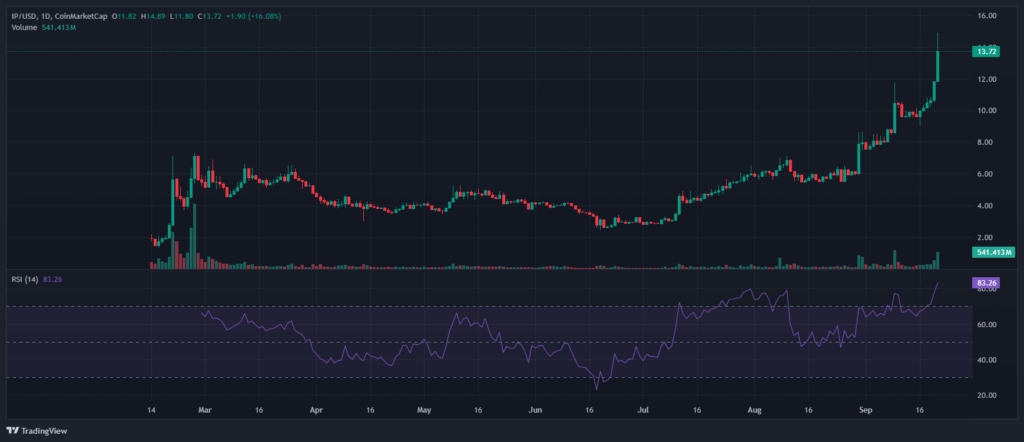This screenshot has width=1024, height=442.
Task: Click the Mar label on time axis
Action: 204,410
